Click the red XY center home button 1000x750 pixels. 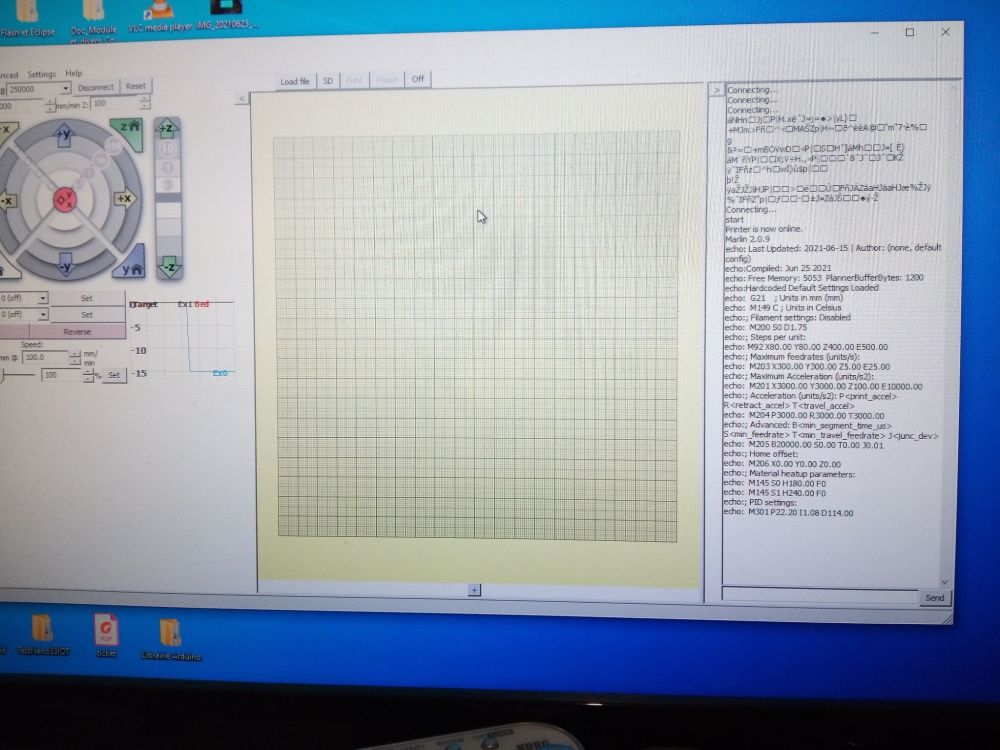coord(64,200)
